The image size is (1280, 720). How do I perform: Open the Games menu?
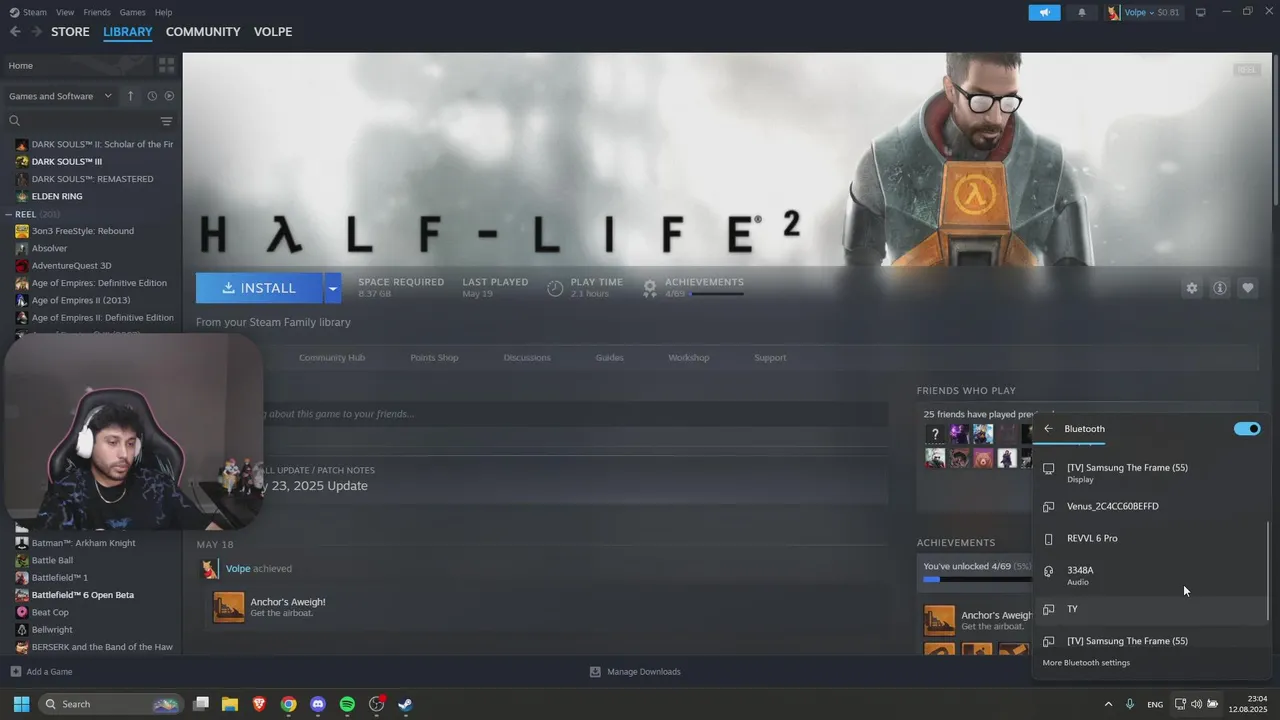pyautogui.click(x=132, y=12)
